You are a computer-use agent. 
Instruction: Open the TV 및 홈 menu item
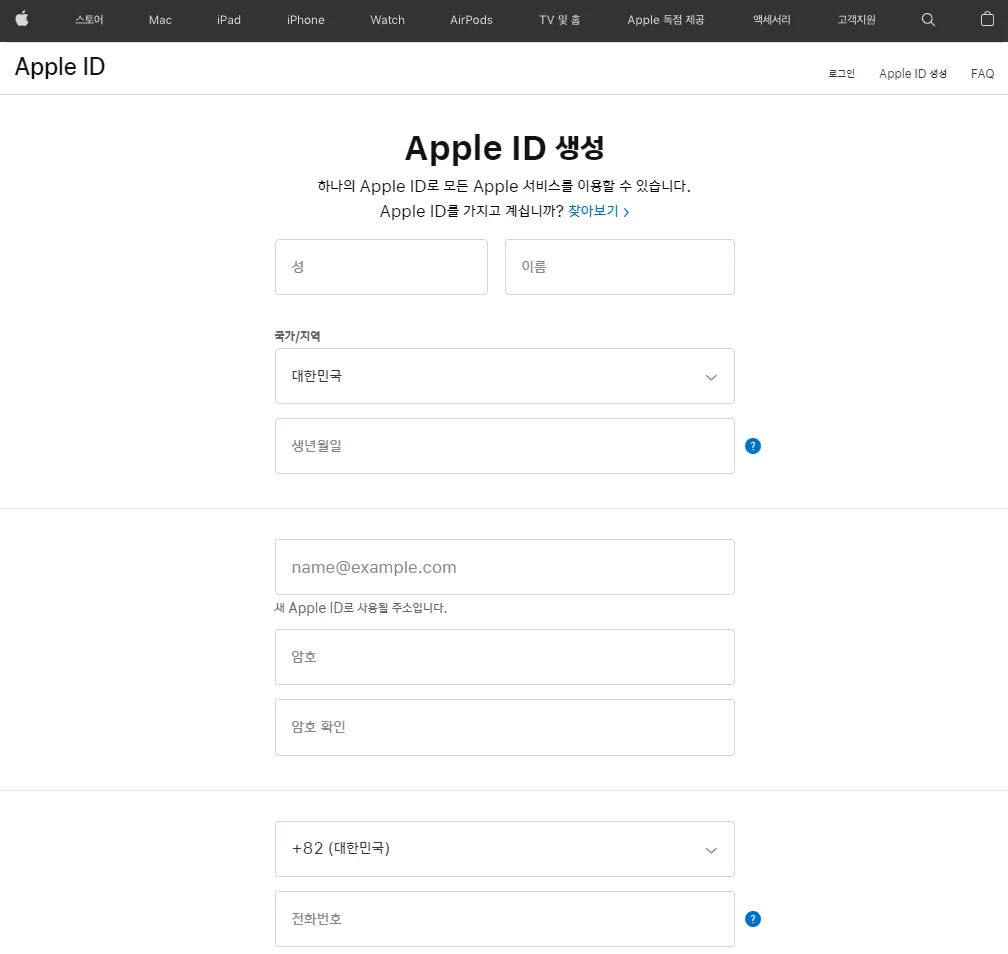tap(559, 20)
